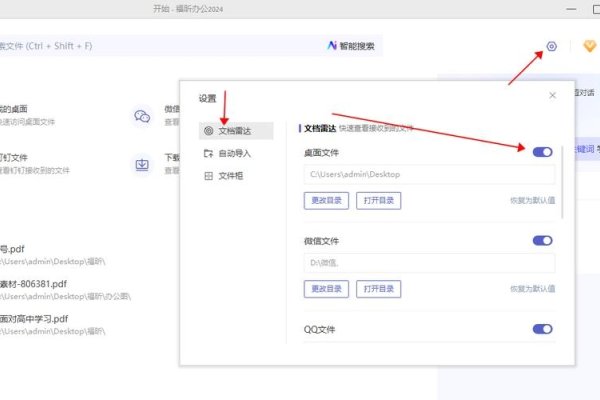Click 打开目录 under 微信文件
Viewport: 600px width, 400px height.
[x=378, y=289]
